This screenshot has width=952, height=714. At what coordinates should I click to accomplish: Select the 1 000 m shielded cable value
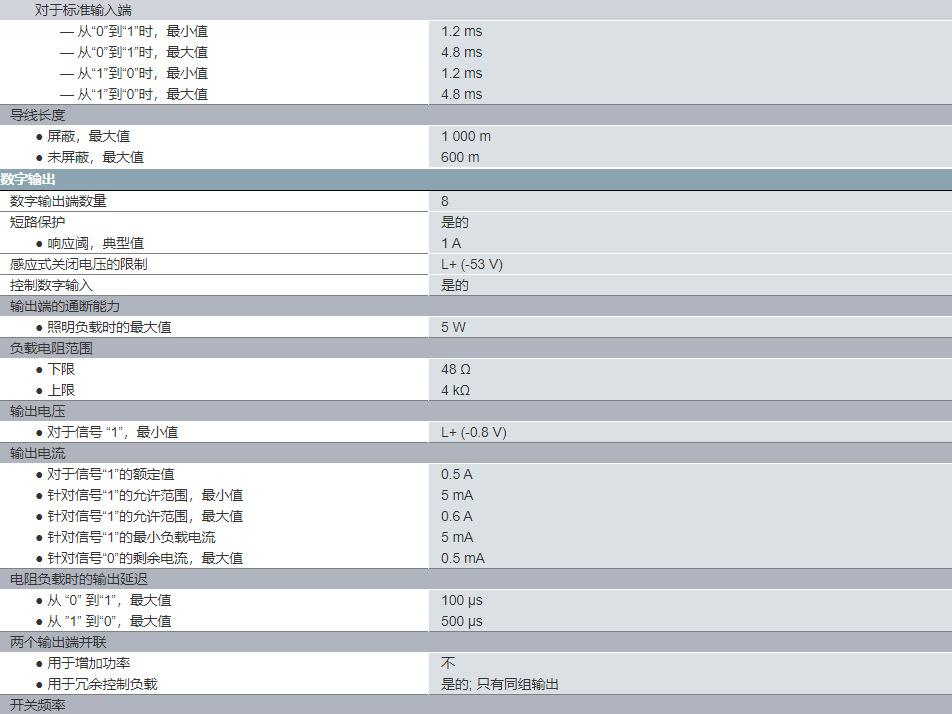[465, 136]
